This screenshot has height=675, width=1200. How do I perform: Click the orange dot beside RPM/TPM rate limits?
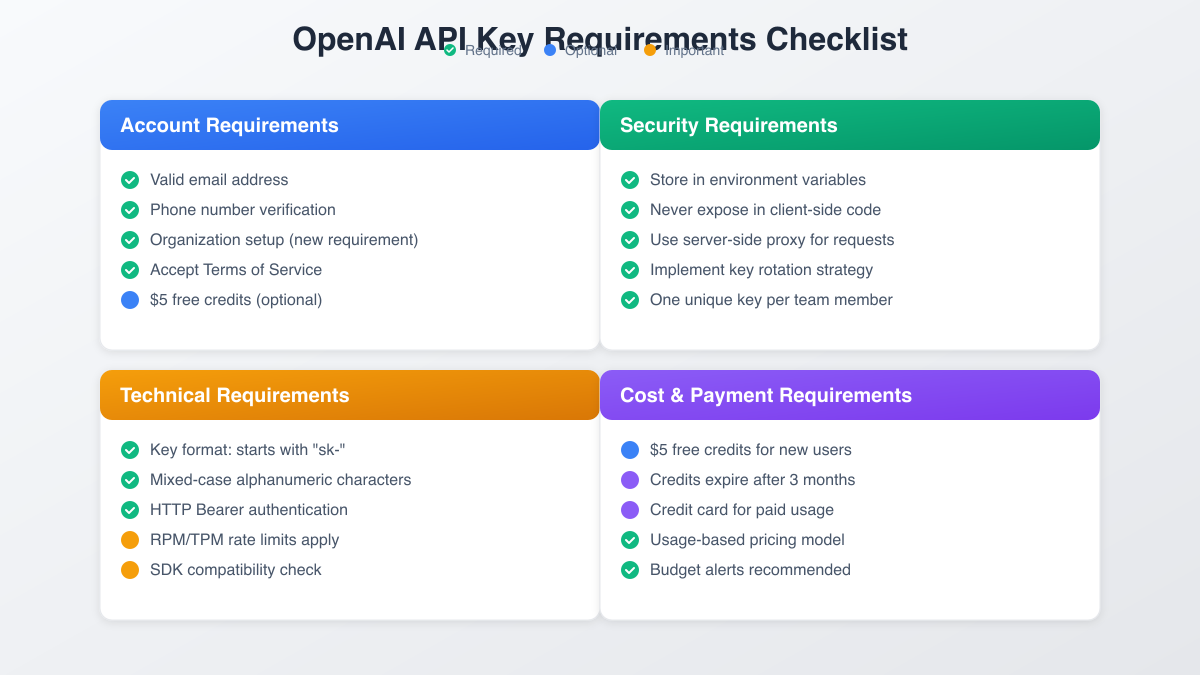pos(130,540)
